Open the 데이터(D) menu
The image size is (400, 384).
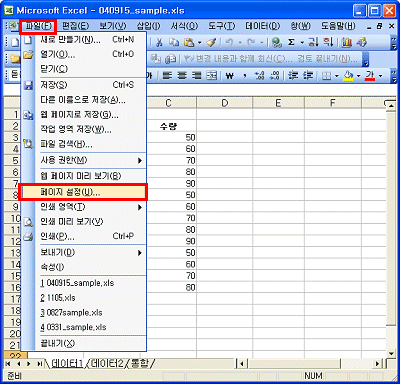coord(263,26)
